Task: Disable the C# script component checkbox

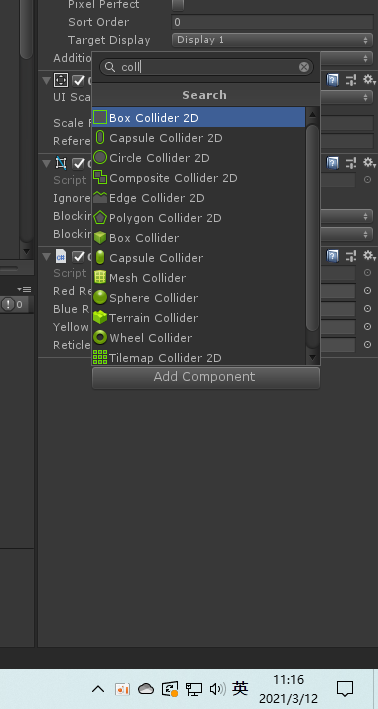Action: tap(79, 257)
